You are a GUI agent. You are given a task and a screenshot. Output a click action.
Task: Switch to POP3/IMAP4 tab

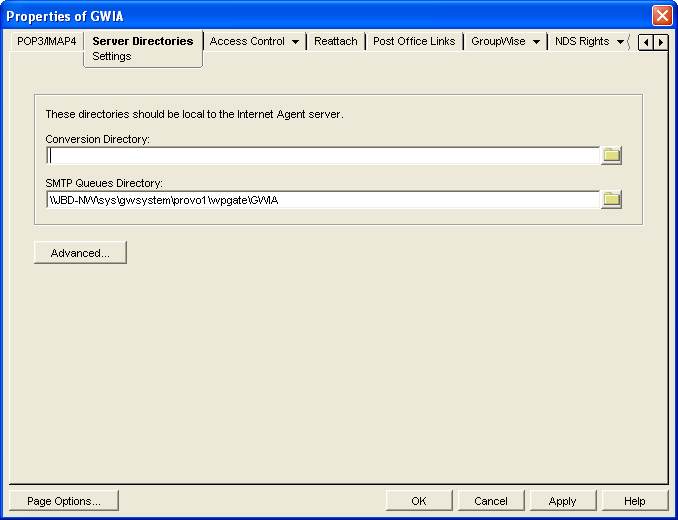(x=47, y=41)
